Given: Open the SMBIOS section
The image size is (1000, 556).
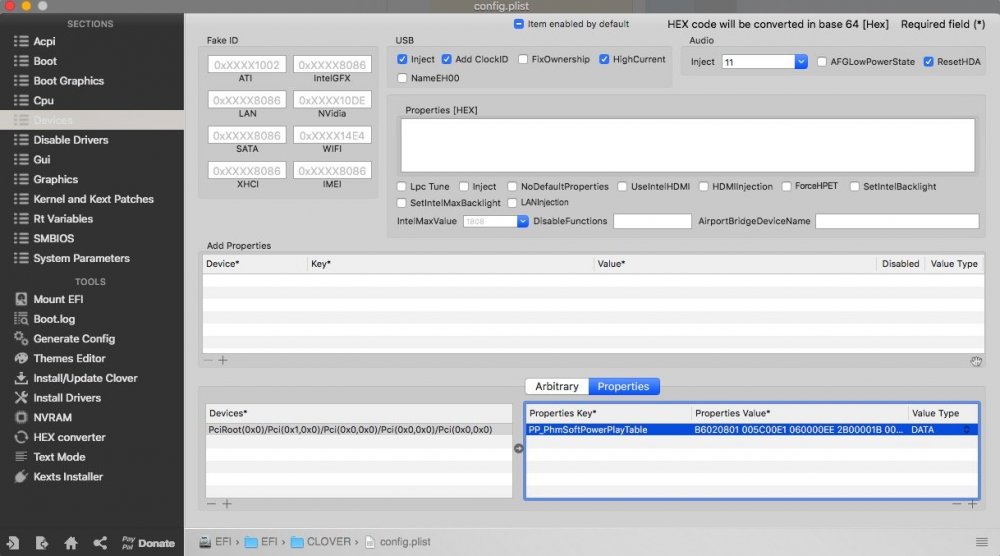Looking at the screenshot, I should pyautogui.click(x=54, y=238).
